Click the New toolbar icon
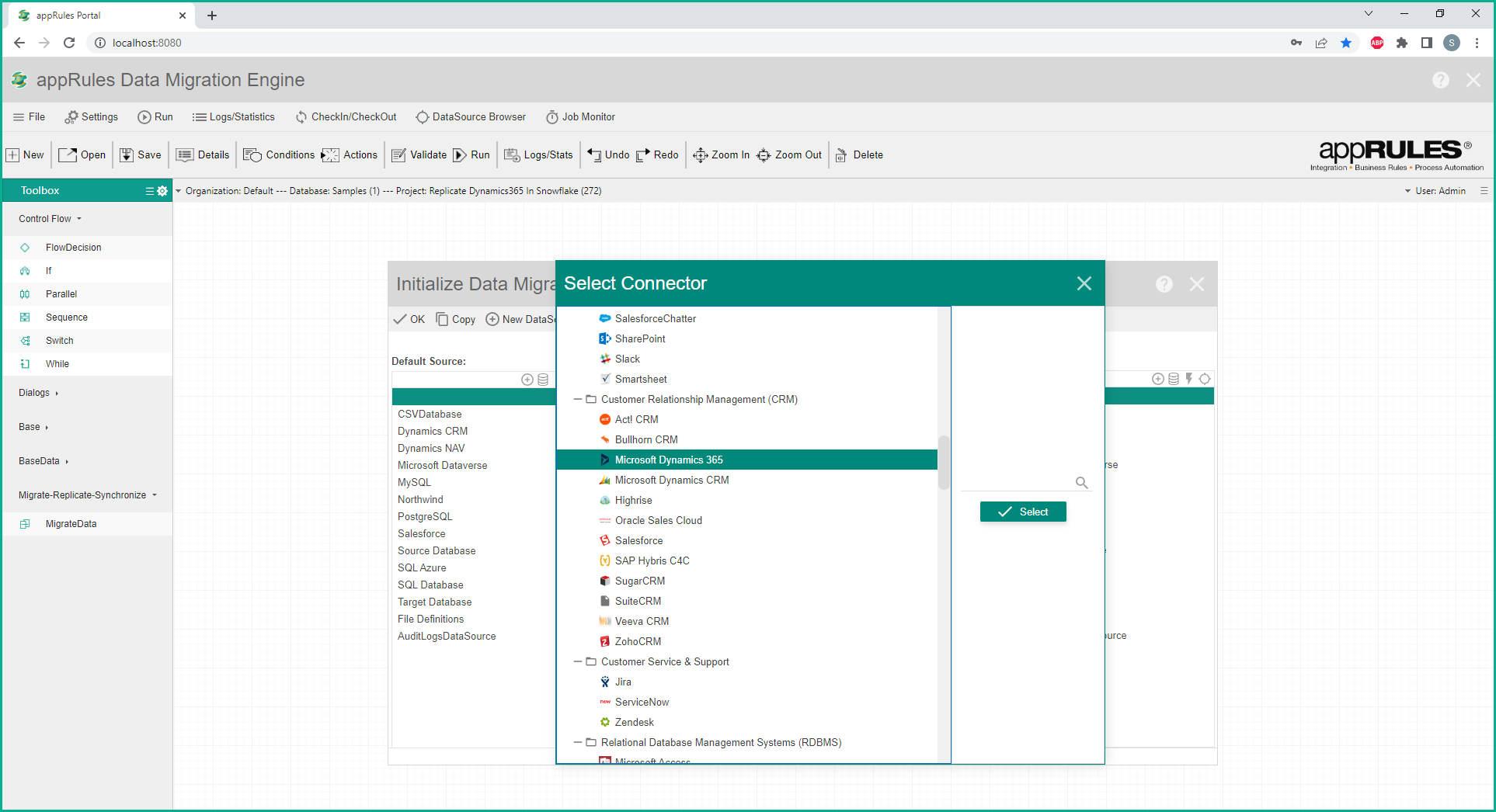 tap(25, 155)
